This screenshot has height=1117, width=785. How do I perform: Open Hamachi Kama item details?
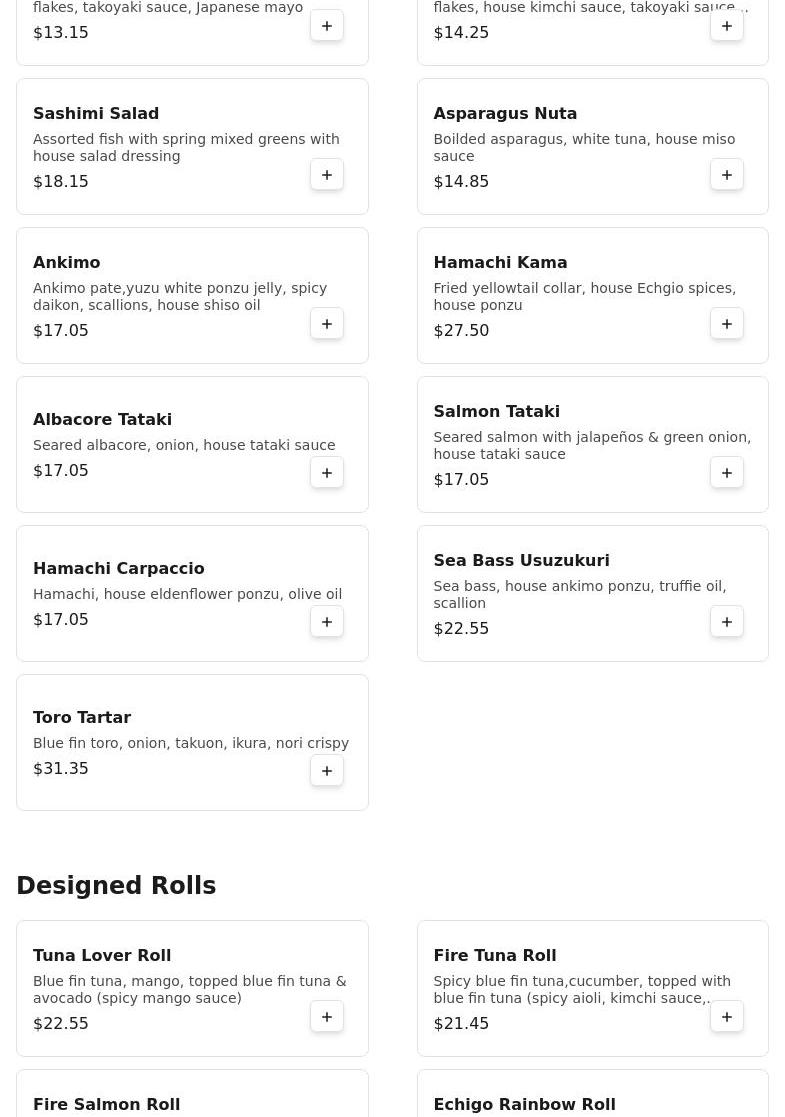pyautogui.click(x=500, y=262)
